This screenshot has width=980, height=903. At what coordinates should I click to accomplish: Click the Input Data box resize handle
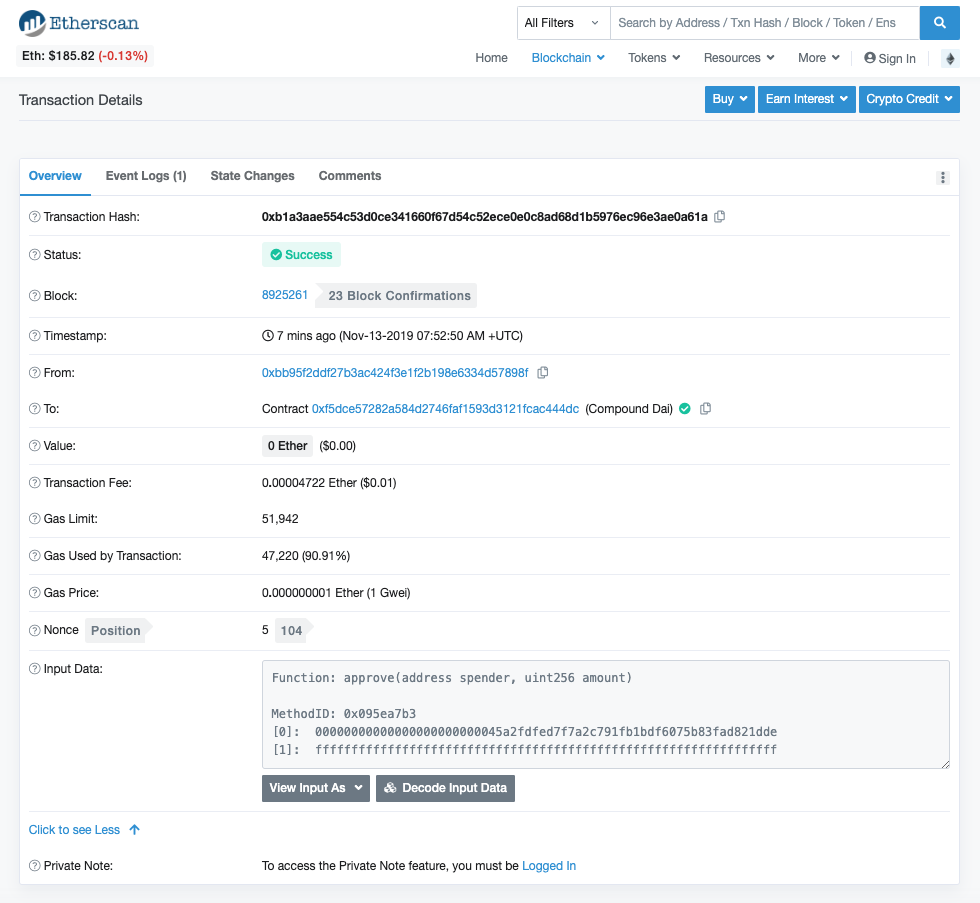point(945,764)
